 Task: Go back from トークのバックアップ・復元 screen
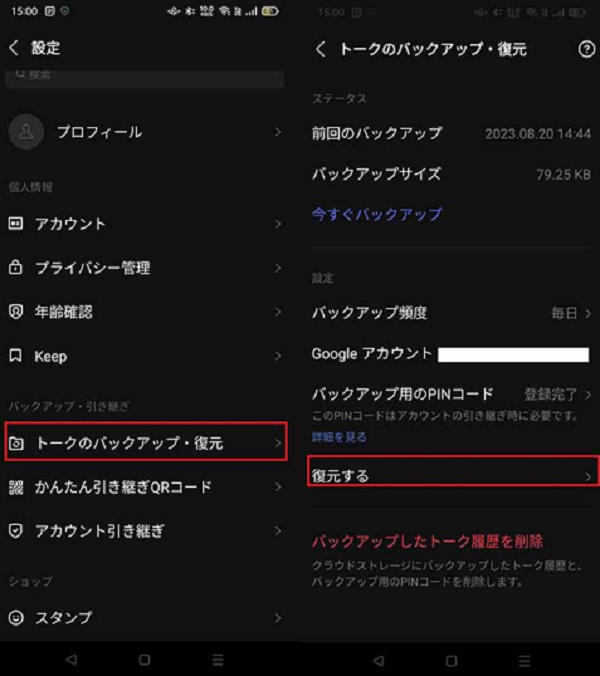tap(320, 49)
